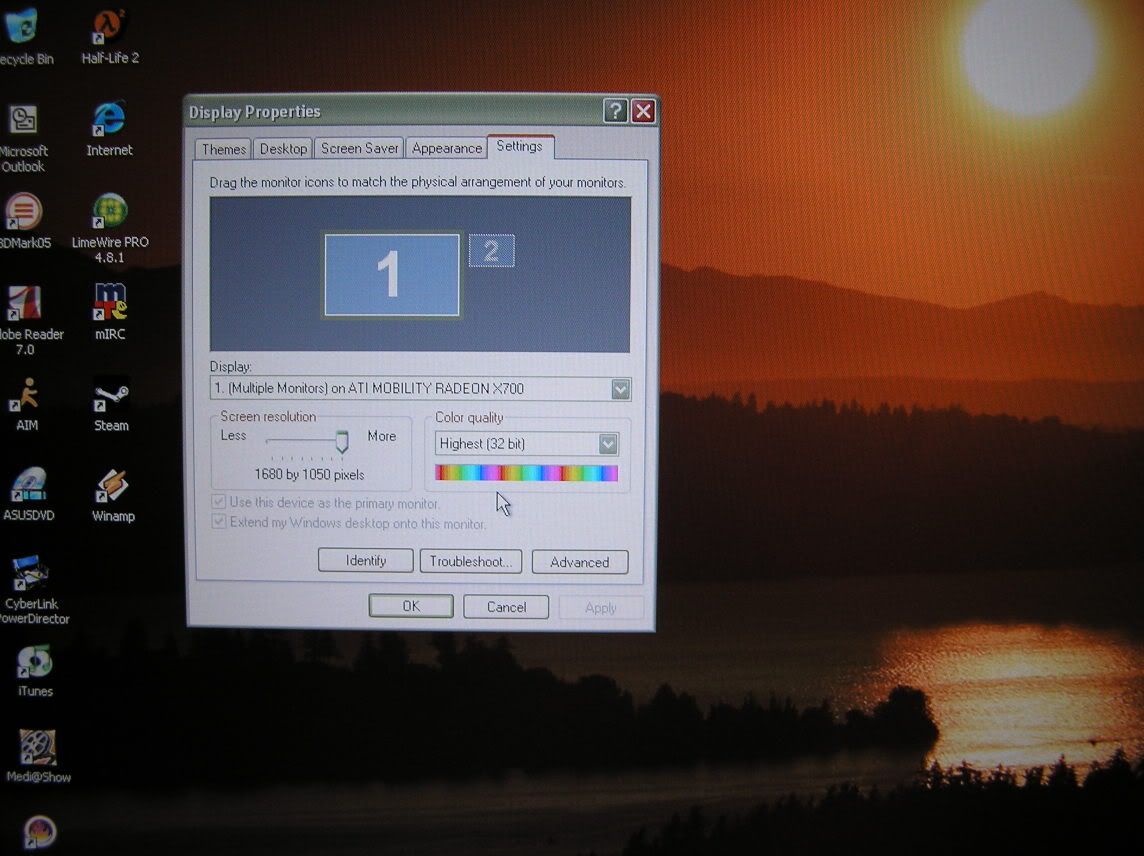1144x856 pixels.
Task: Click the Identify button
Action: tap(365, 561)
